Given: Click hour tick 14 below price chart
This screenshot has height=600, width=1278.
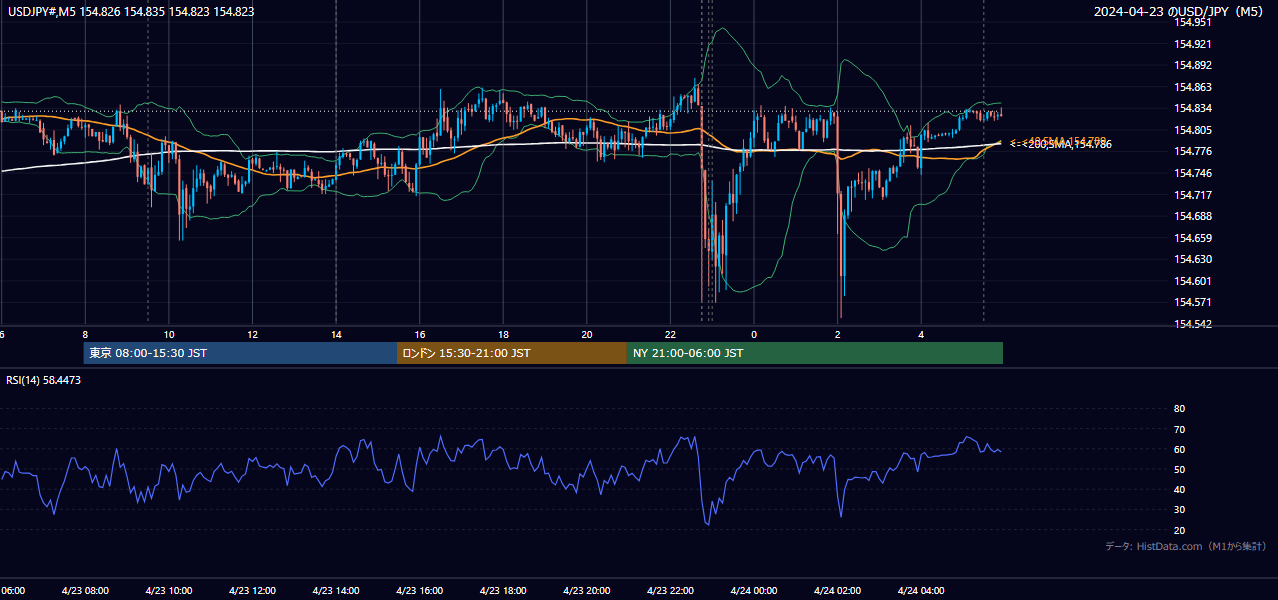Looking at the screenshot, I should pos(337,334).
